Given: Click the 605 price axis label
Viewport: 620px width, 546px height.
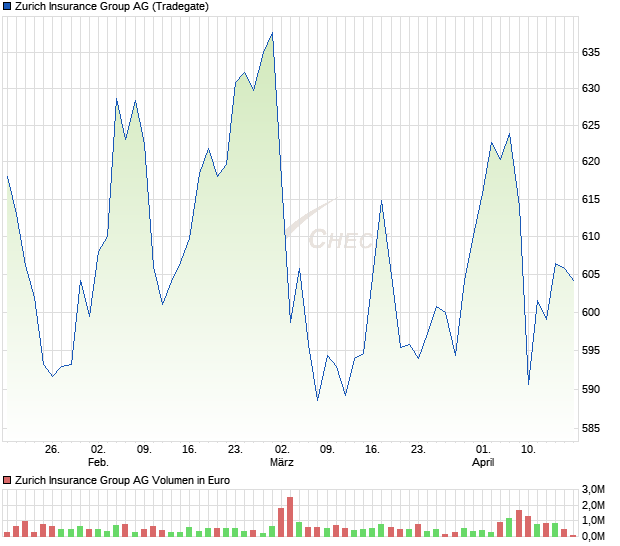Looking at the screenshot, I should tap(590, 274).
